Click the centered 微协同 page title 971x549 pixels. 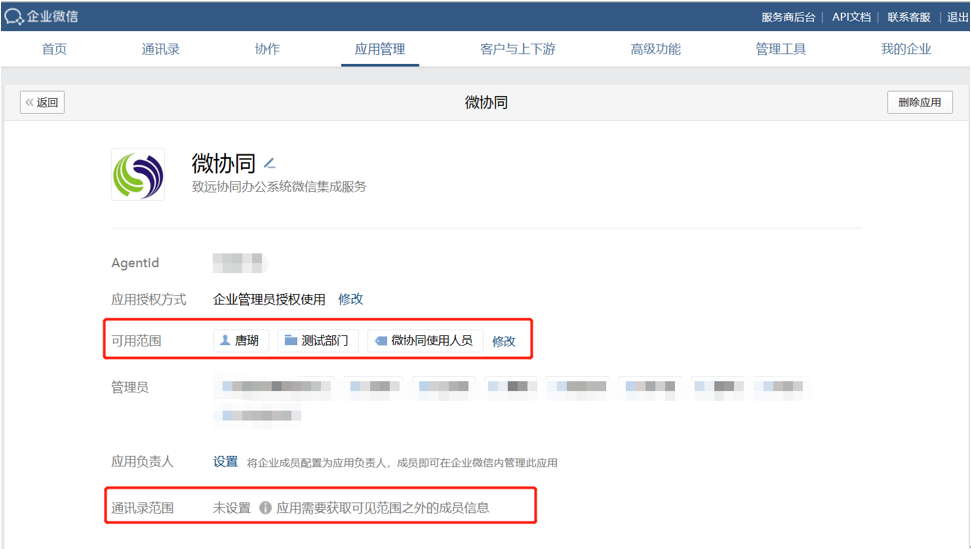(x=486, y=102)
